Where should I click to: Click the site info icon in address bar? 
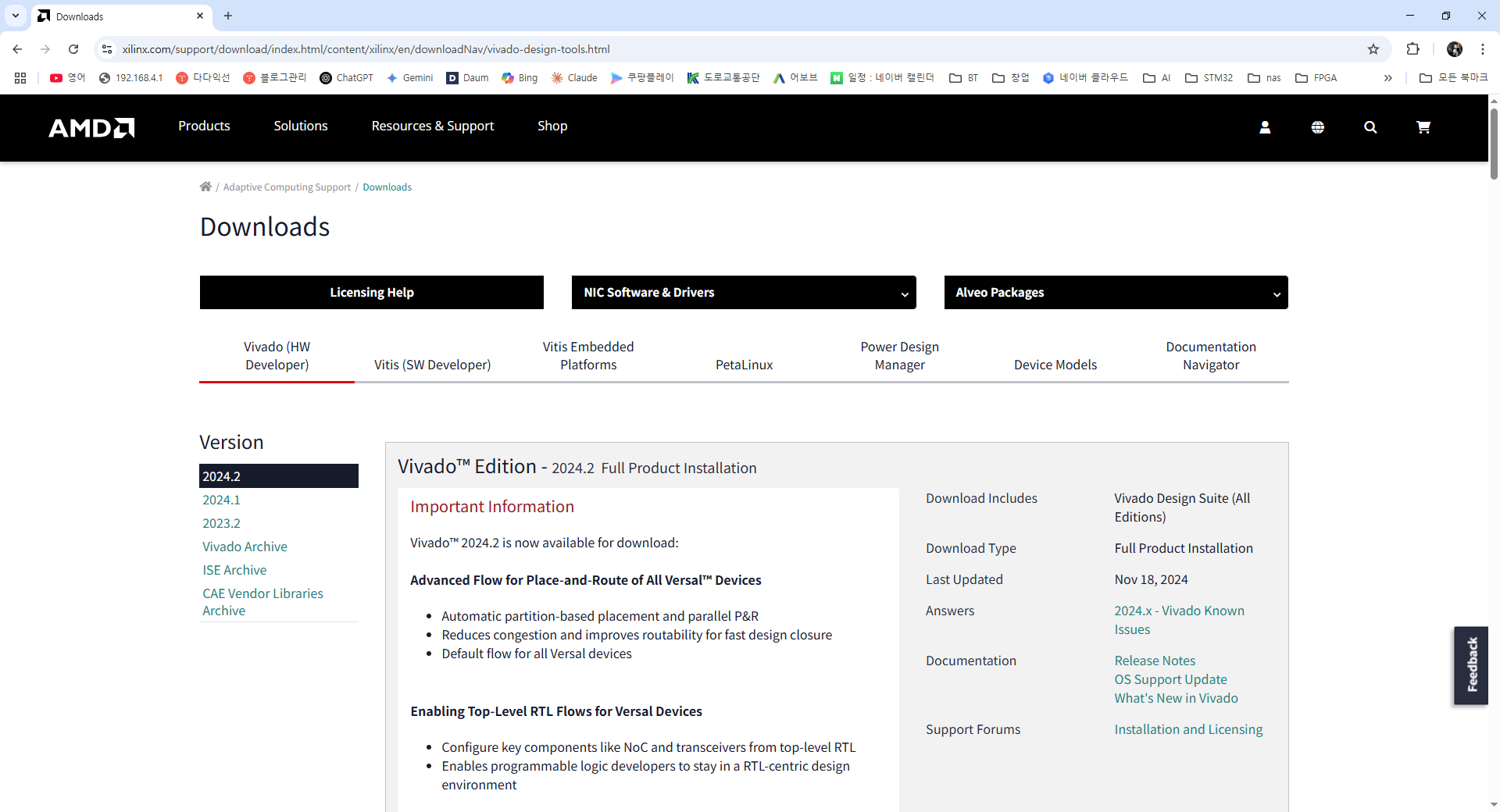tap(107, 49)
